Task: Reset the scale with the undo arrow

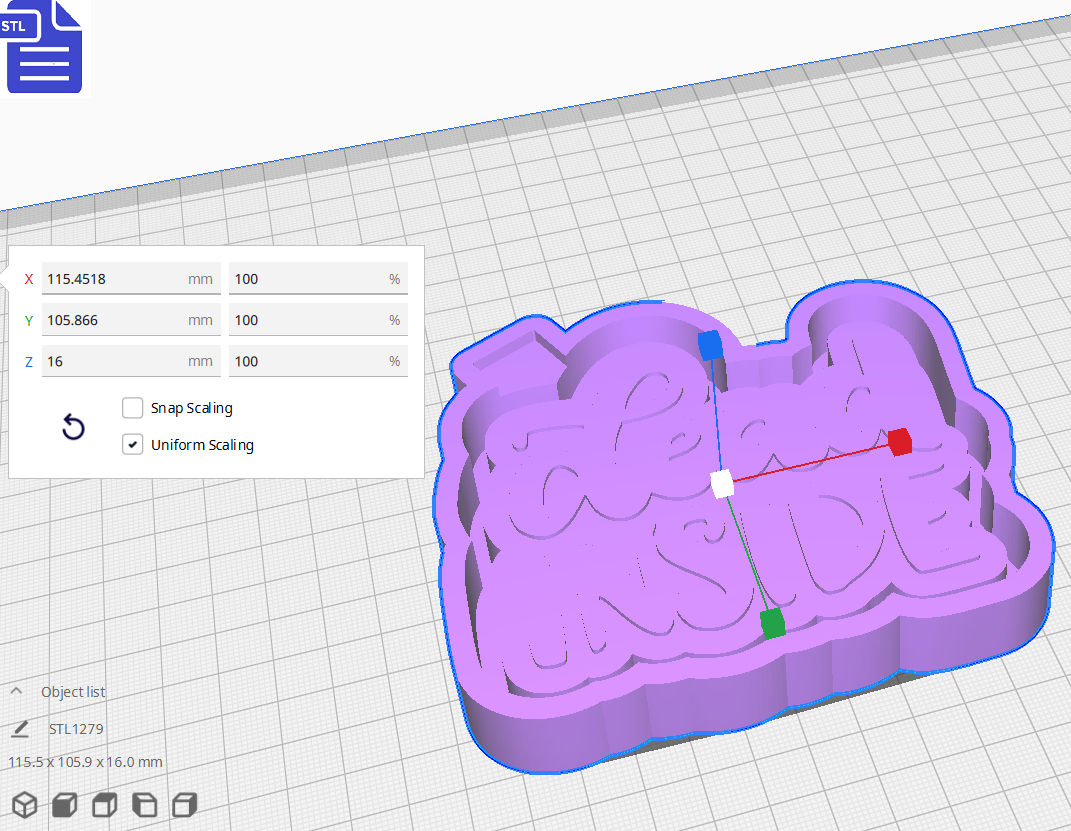Action: click(73, 426)
